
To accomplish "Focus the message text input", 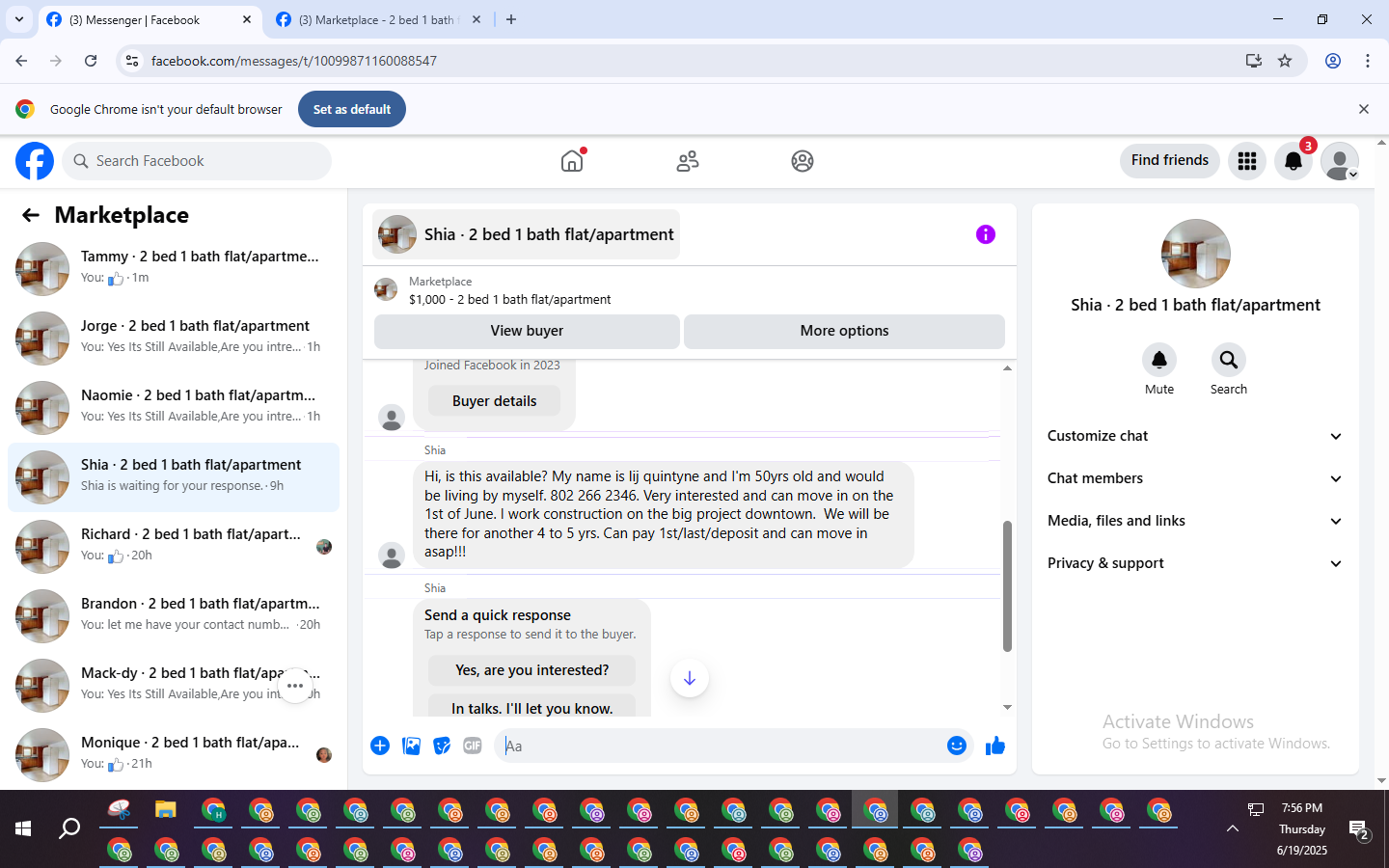I will point(719,746).
